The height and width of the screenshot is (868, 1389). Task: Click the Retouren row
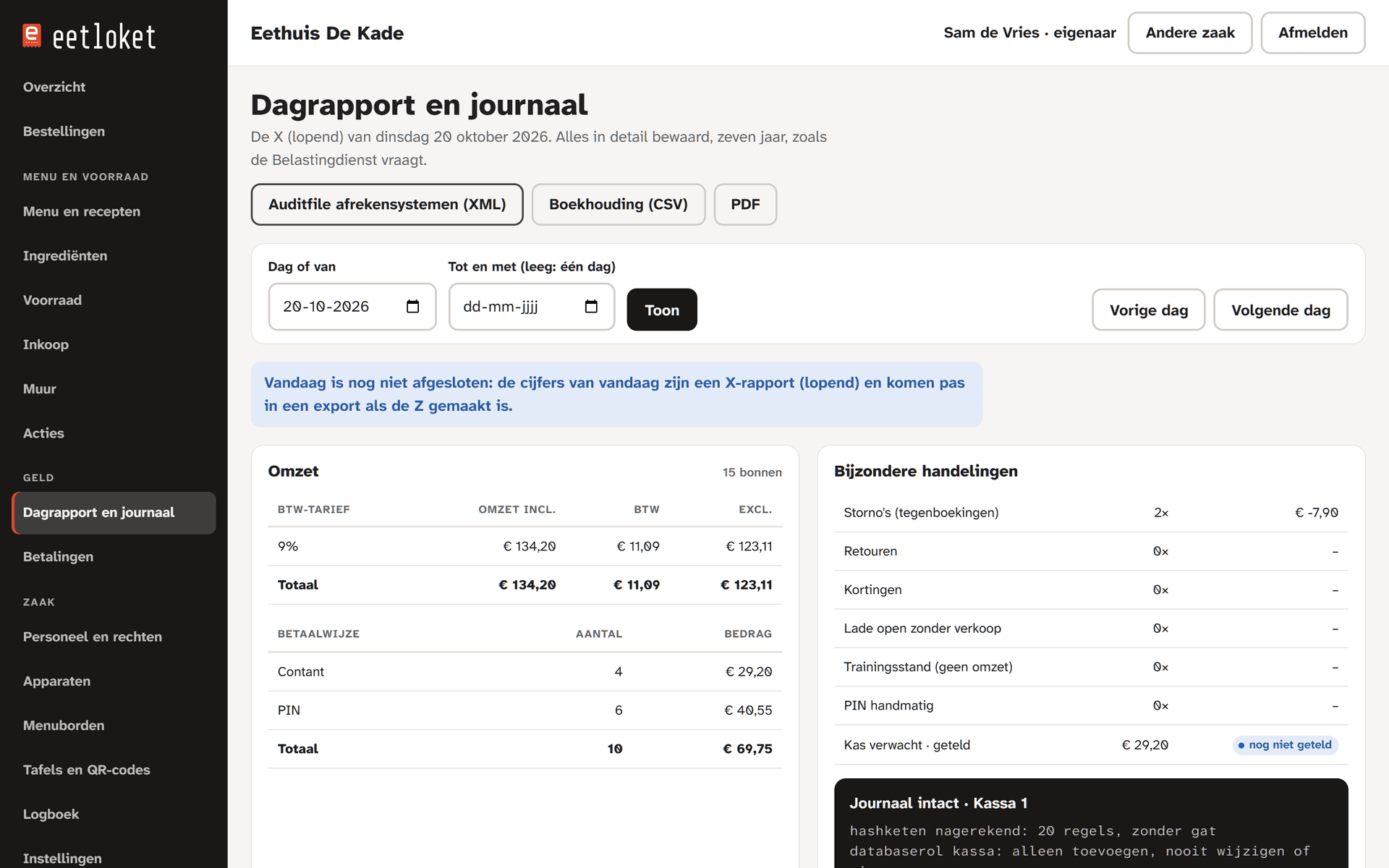tap(1091, 551)
